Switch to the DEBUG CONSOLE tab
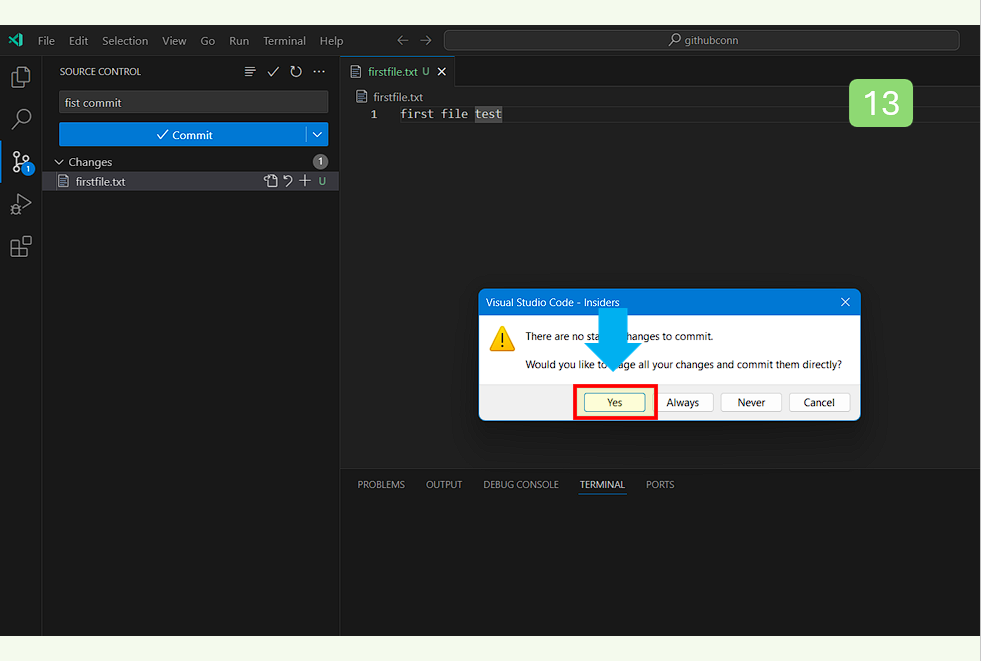The width and height of the screenshot is (981, 661). click(521, 485)
